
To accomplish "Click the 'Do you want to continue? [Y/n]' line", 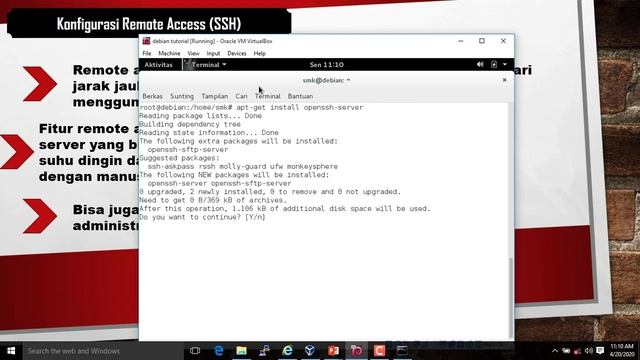I will pyautogui.click(x=202, y=217).
